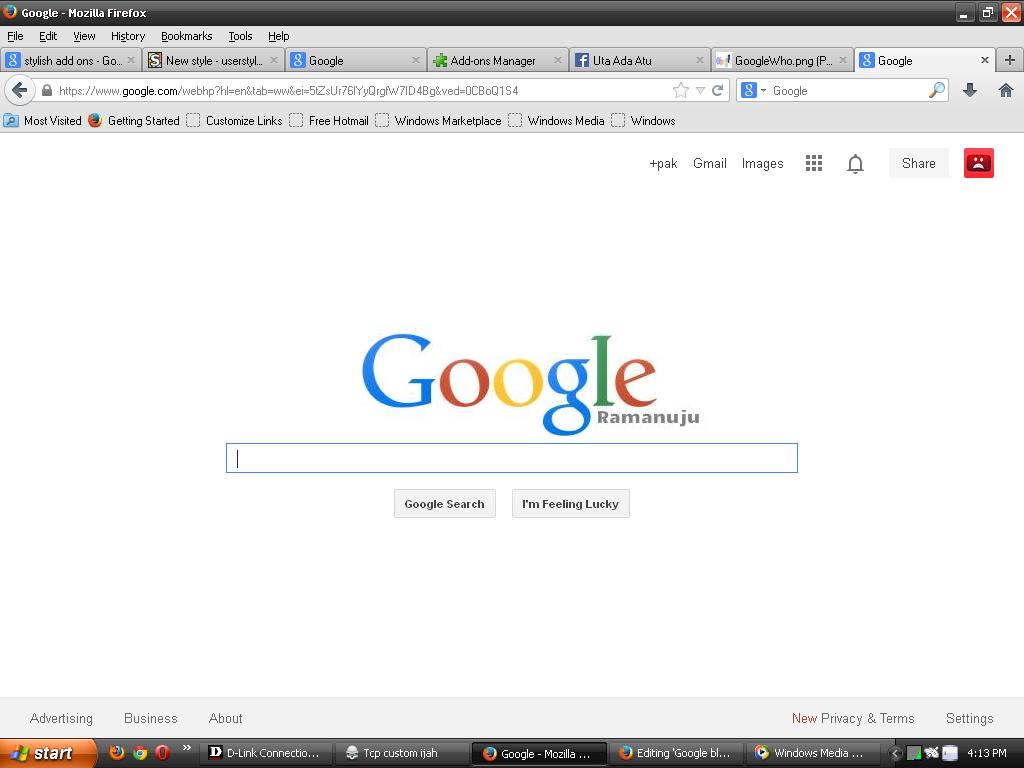Open Most Visited bookmarks folder

43,121
